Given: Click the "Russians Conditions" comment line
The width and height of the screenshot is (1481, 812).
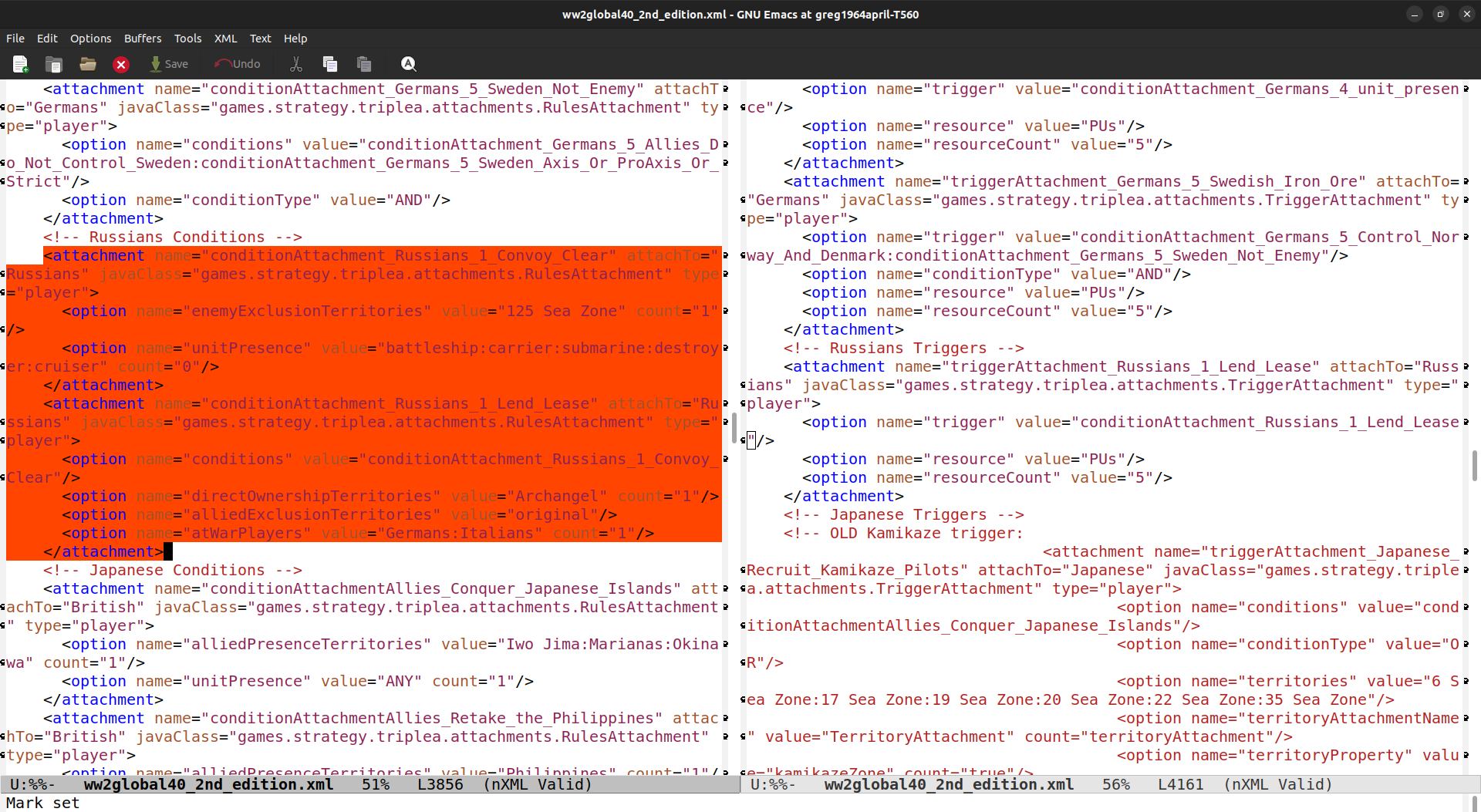Looking at the screenshot, I should [173, 238].
